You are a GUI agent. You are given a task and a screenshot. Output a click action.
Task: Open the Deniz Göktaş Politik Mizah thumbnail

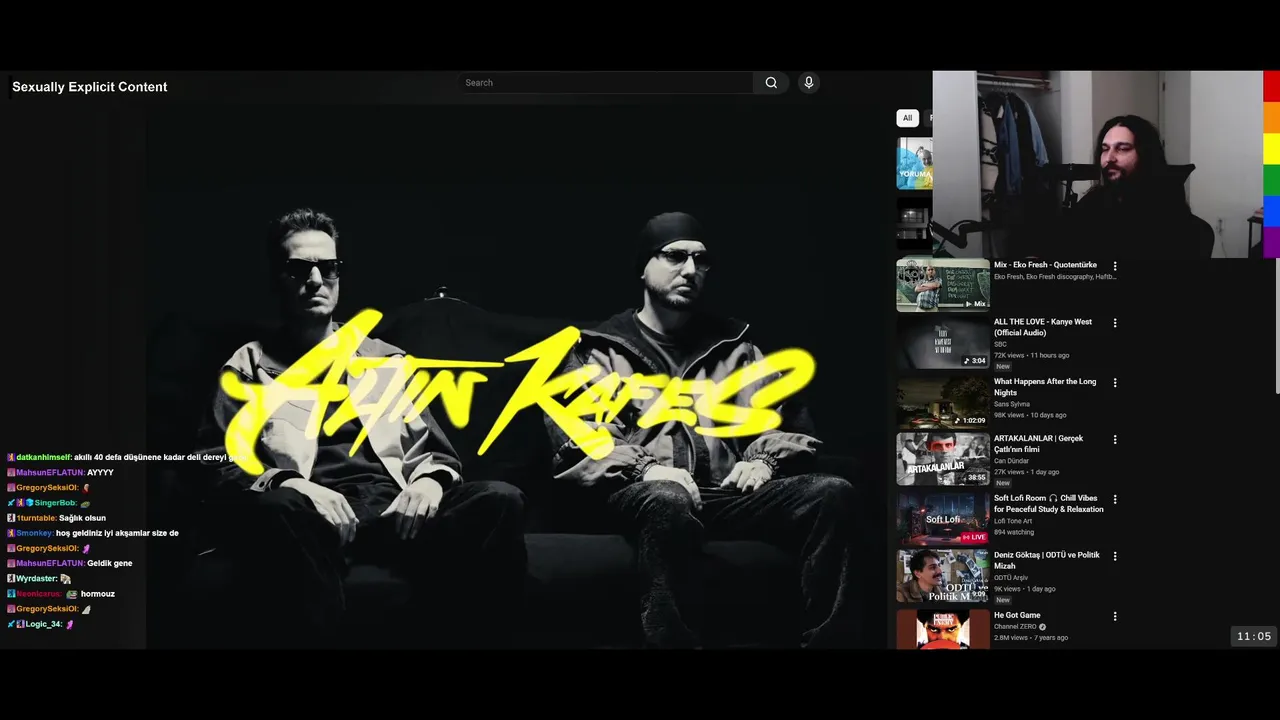(943, 576)
